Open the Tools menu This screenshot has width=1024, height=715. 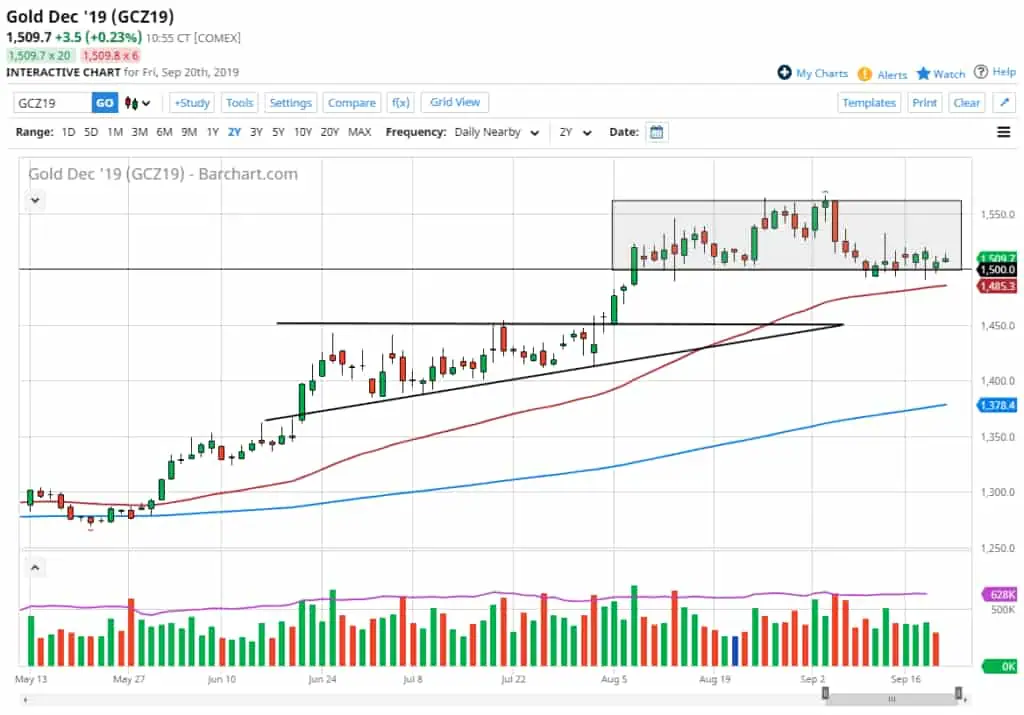click(239, 102)
